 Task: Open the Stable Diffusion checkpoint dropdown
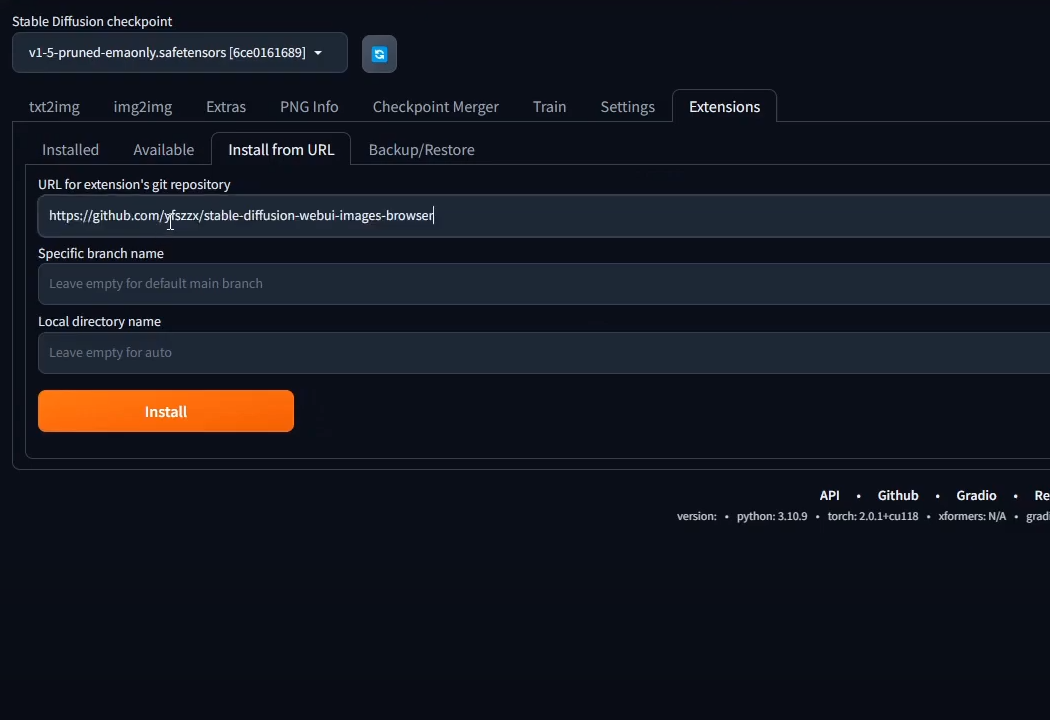[x=179, y=53]
